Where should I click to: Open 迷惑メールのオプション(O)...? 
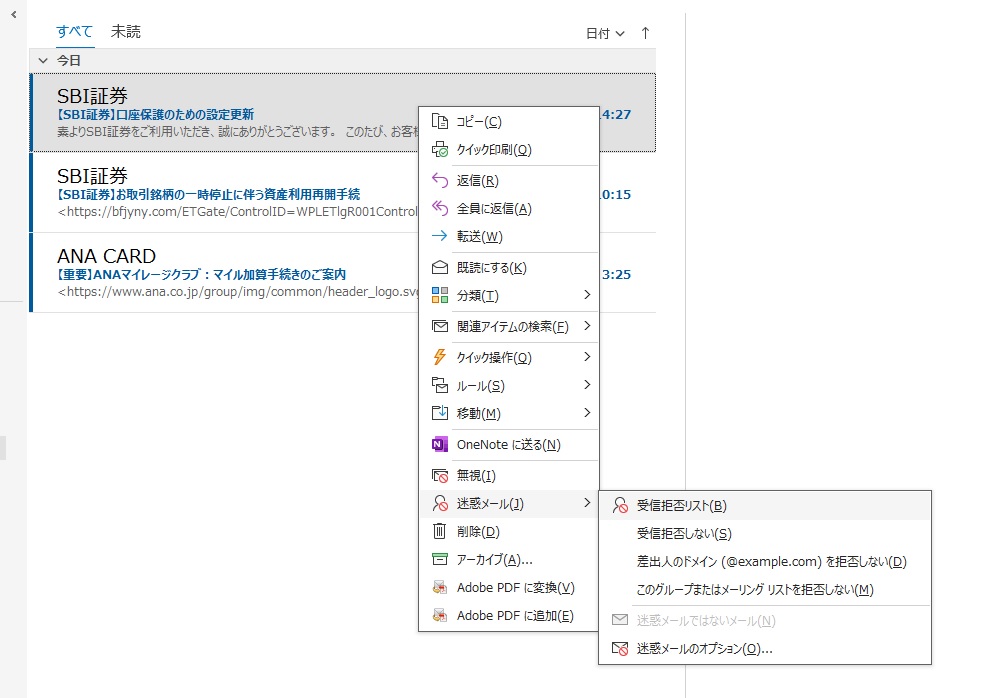(765, 648)
